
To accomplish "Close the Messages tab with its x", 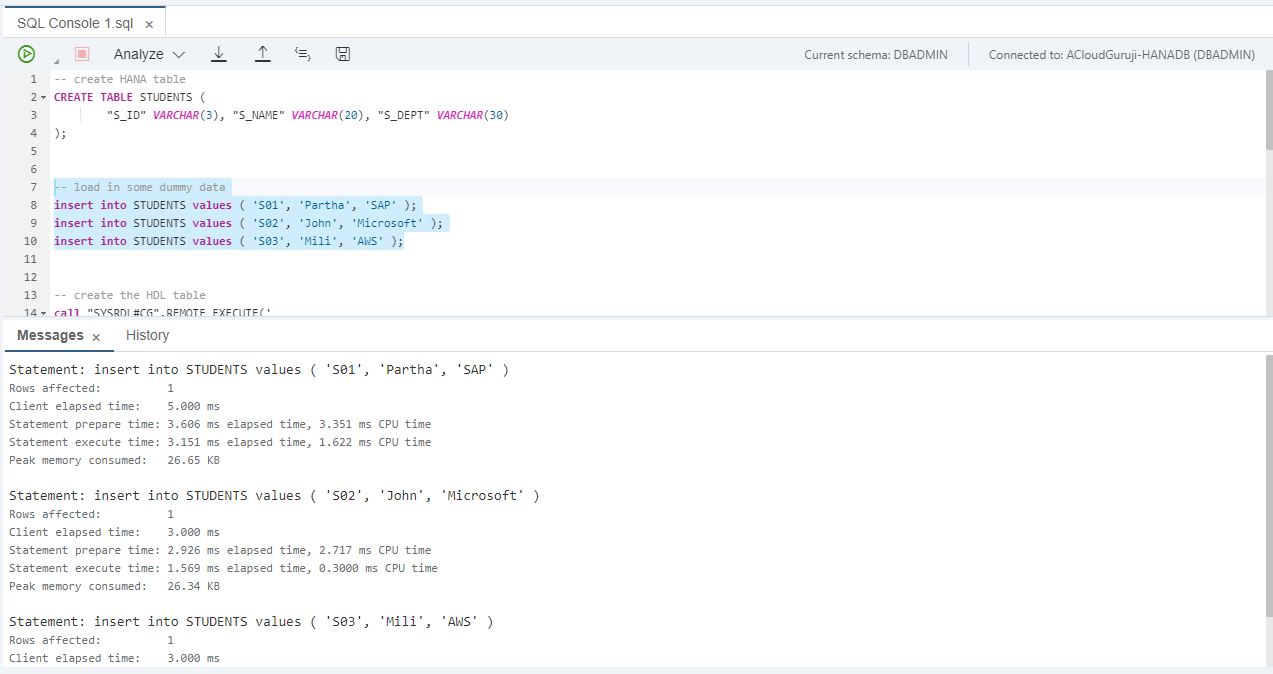I will click(x=96, y=338).
